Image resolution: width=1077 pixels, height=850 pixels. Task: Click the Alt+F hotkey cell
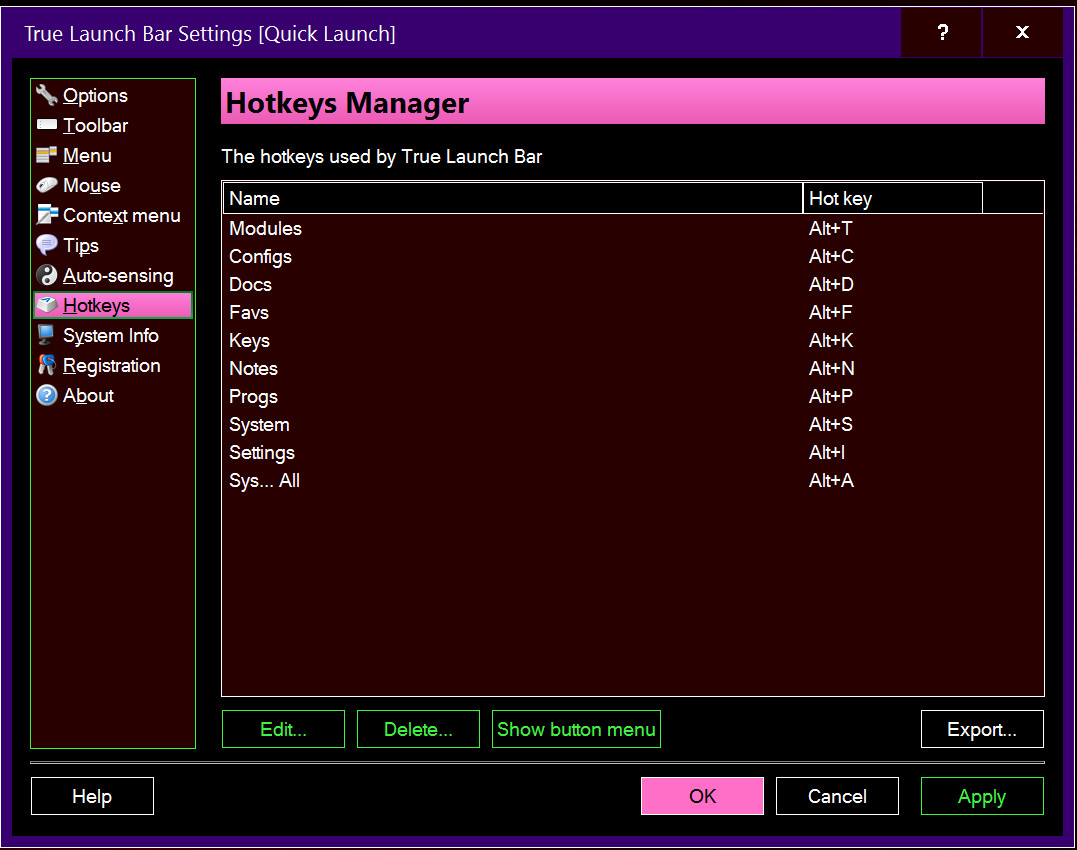[x=830, y=312]
